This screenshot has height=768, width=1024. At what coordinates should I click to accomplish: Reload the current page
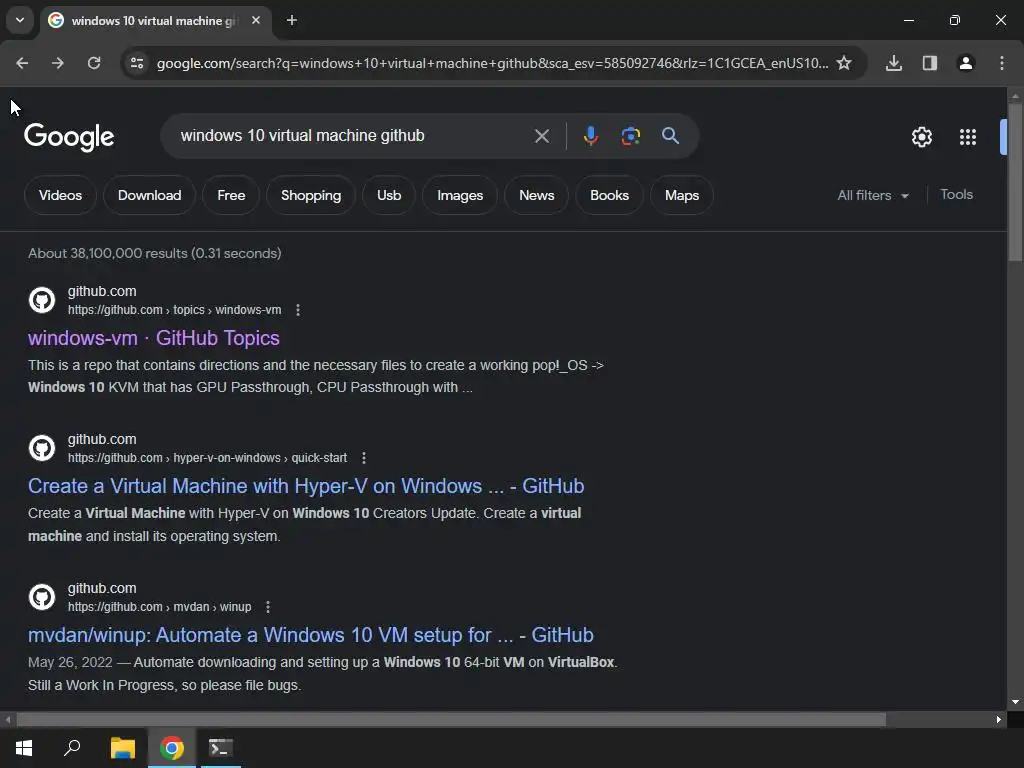coord(94,63)
